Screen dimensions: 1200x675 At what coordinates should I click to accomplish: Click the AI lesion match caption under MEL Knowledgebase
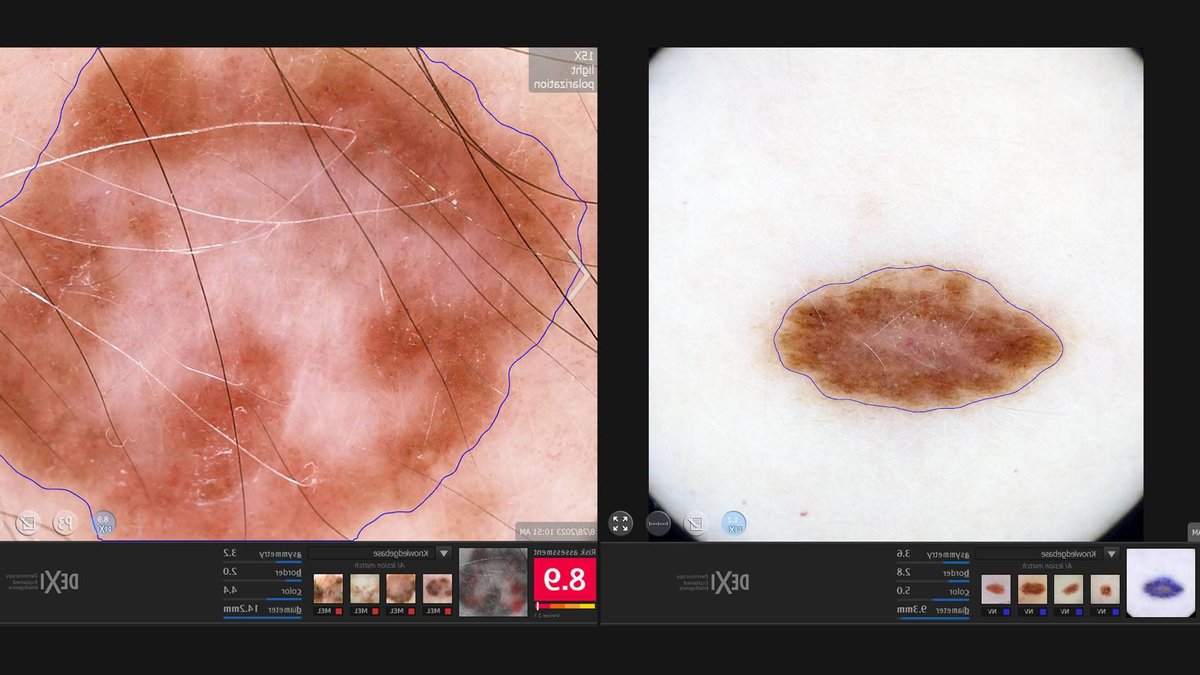pos(379,565)
